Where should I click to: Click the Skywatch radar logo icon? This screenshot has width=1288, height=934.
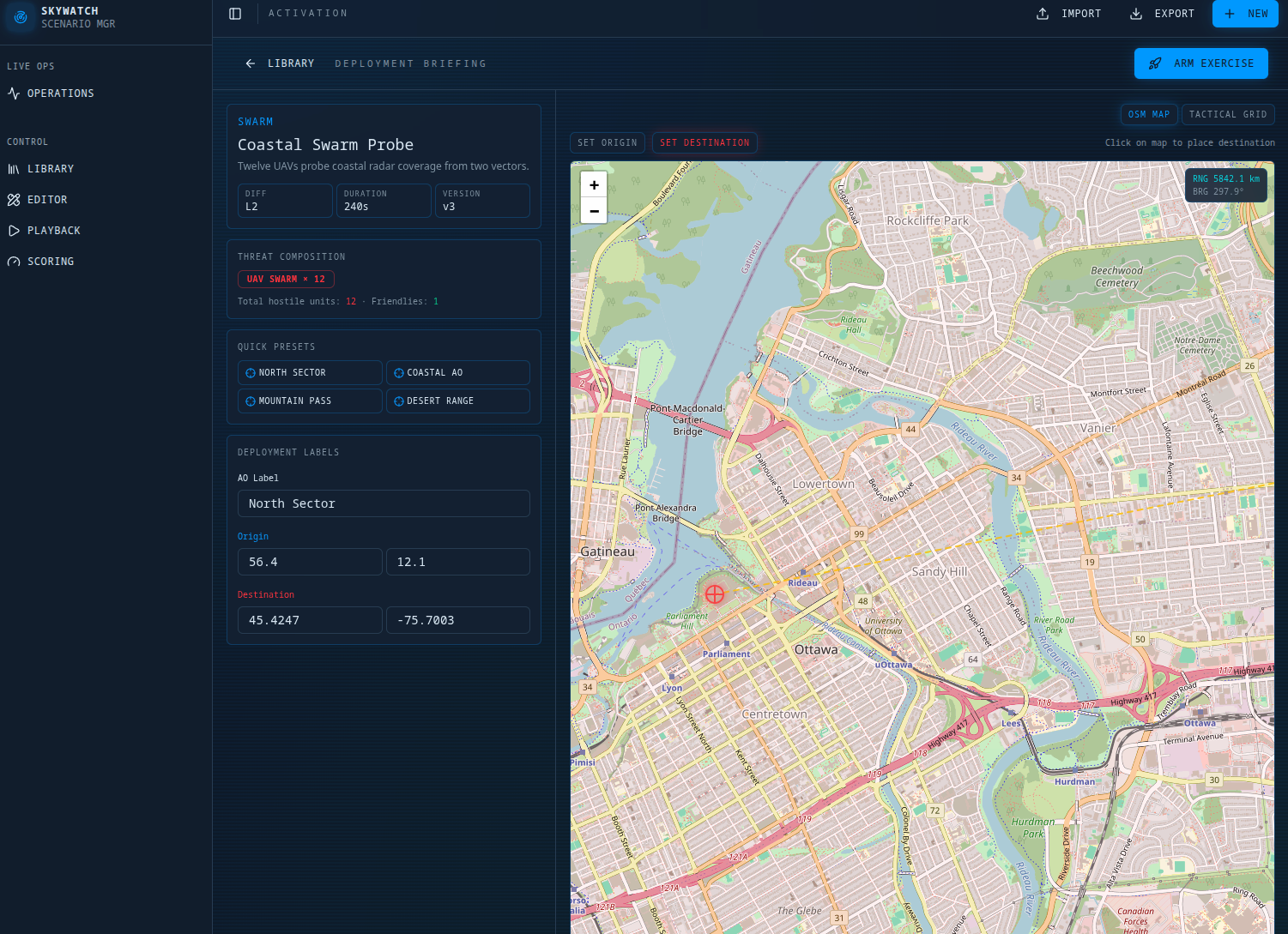pos(21,17)
